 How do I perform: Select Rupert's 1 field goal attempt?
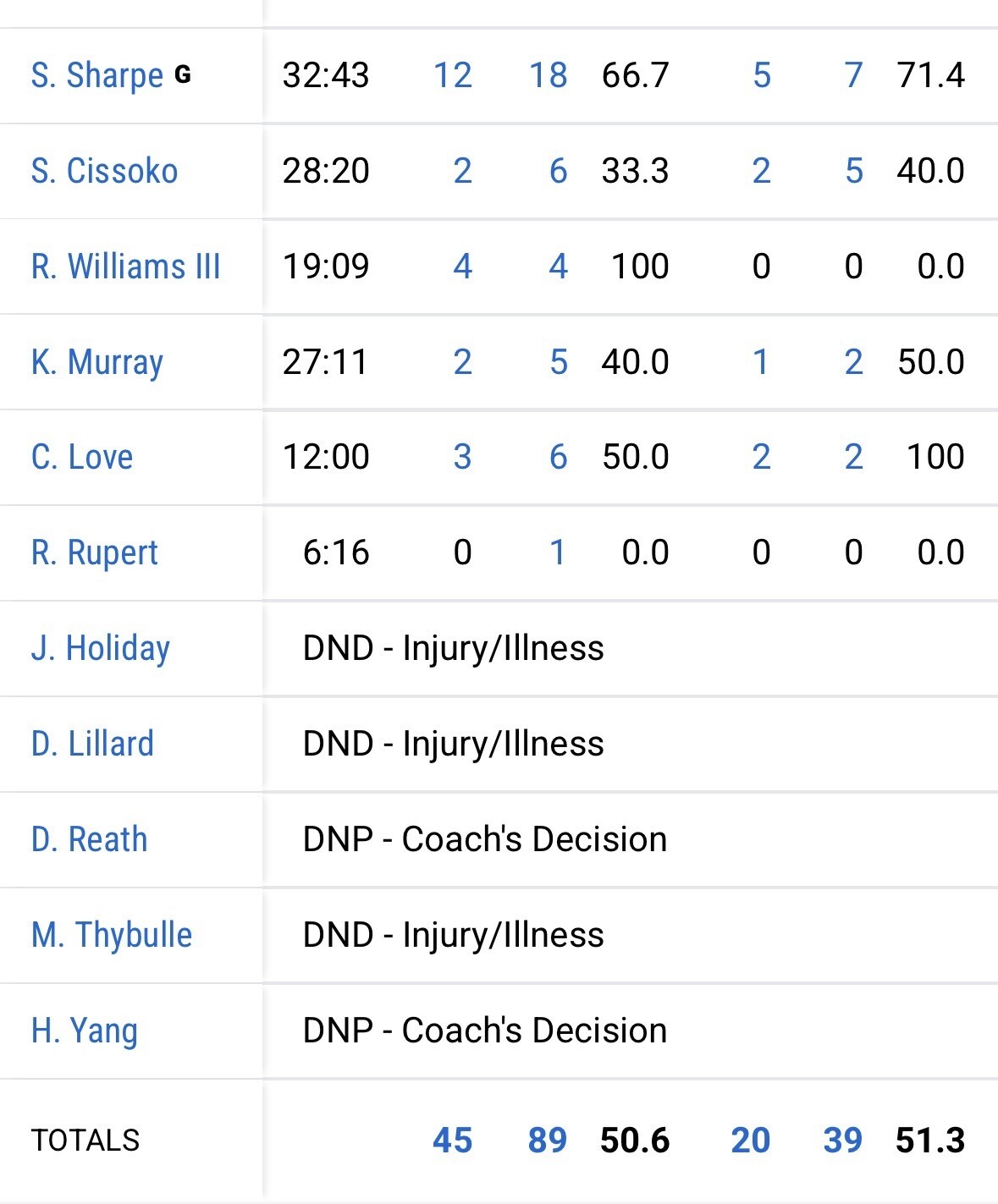pos(557,553)
